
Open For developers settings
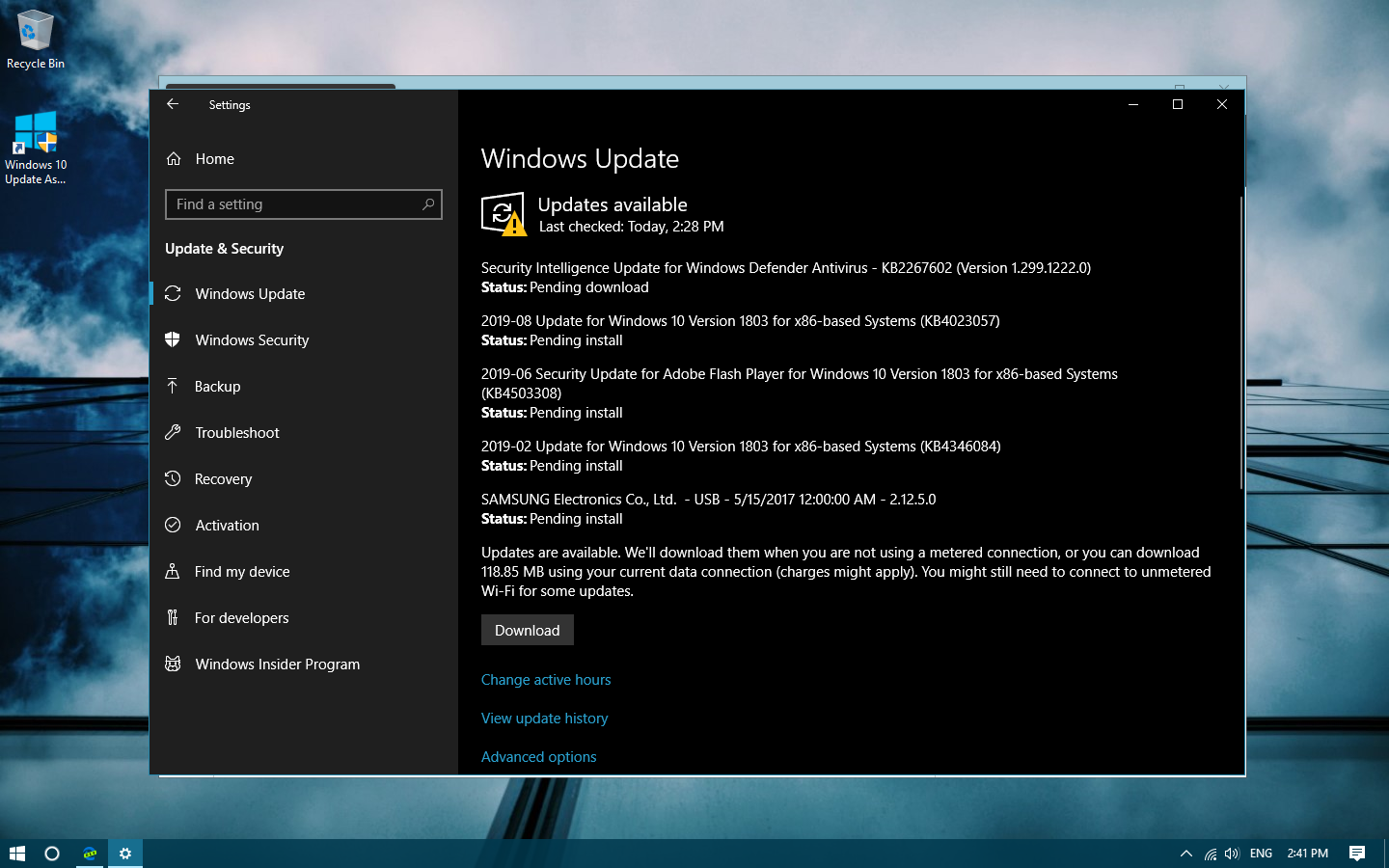(x=304, y=617)
